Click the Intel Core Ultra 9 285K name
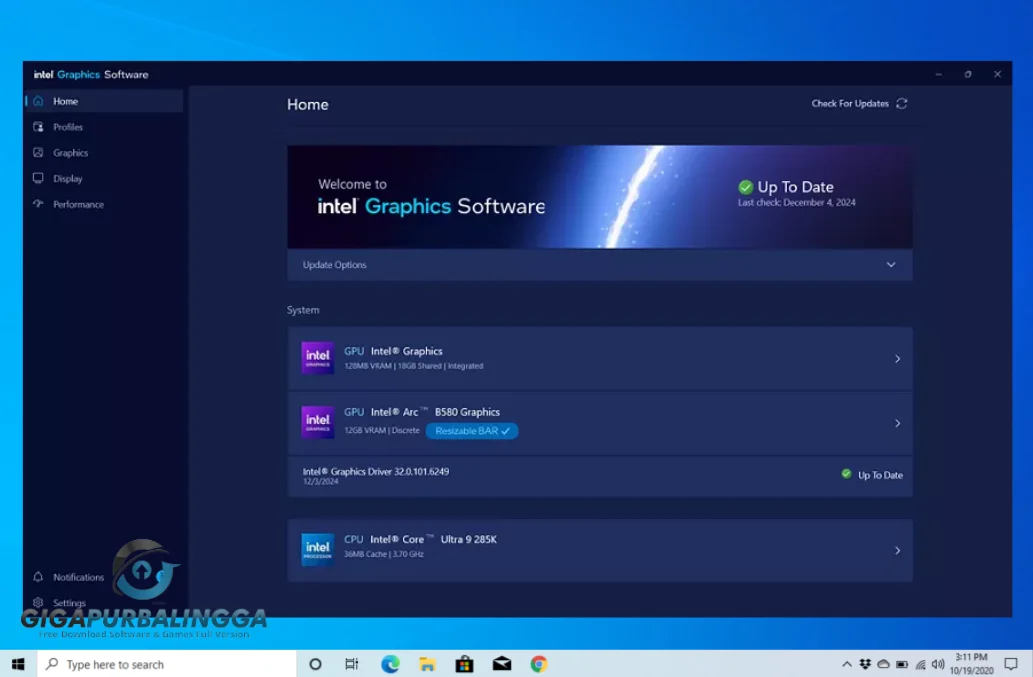1033x677 pixels. (433, 539)
